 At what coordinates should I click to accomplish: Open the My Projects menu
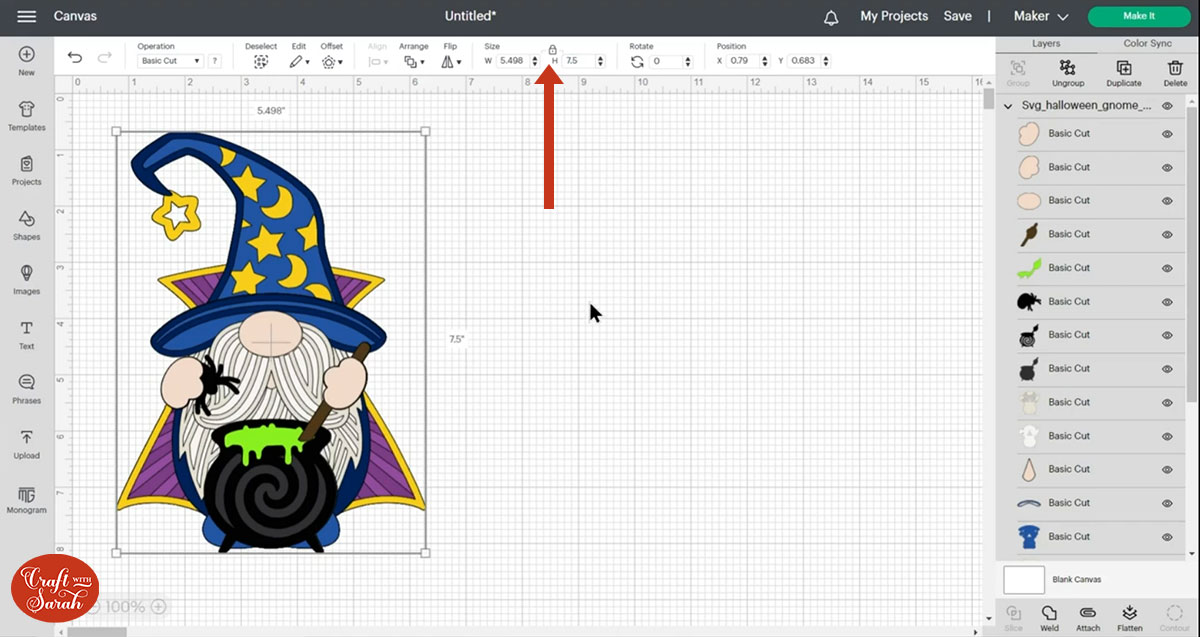(x=894, y=17)
